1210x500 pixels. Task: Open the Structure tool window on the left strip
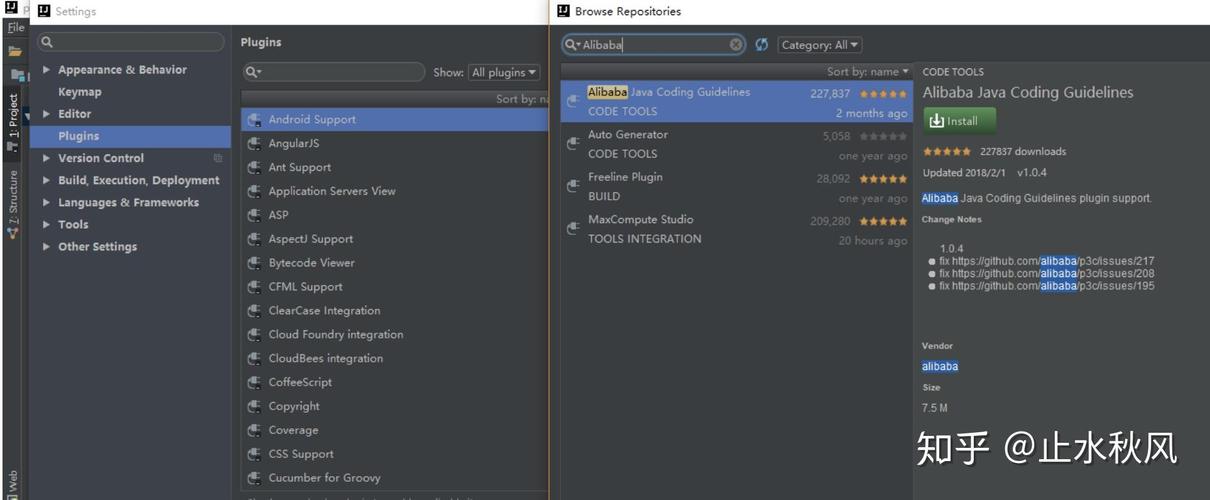click(x=13, y=205)
